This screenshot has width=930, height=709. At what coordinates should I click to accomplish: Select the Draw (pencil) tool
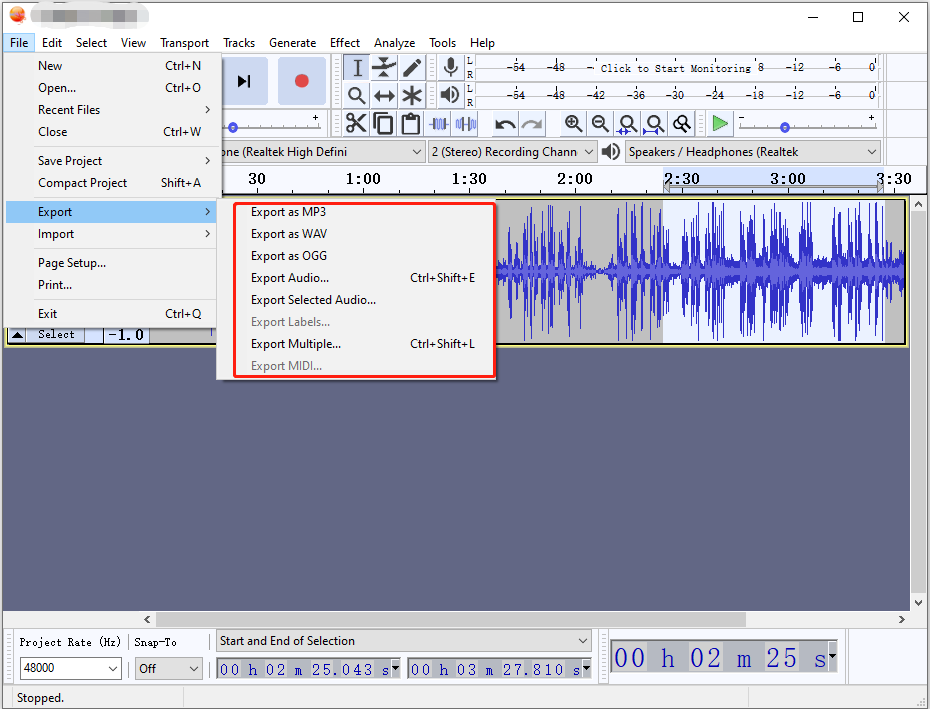[411, 68]
